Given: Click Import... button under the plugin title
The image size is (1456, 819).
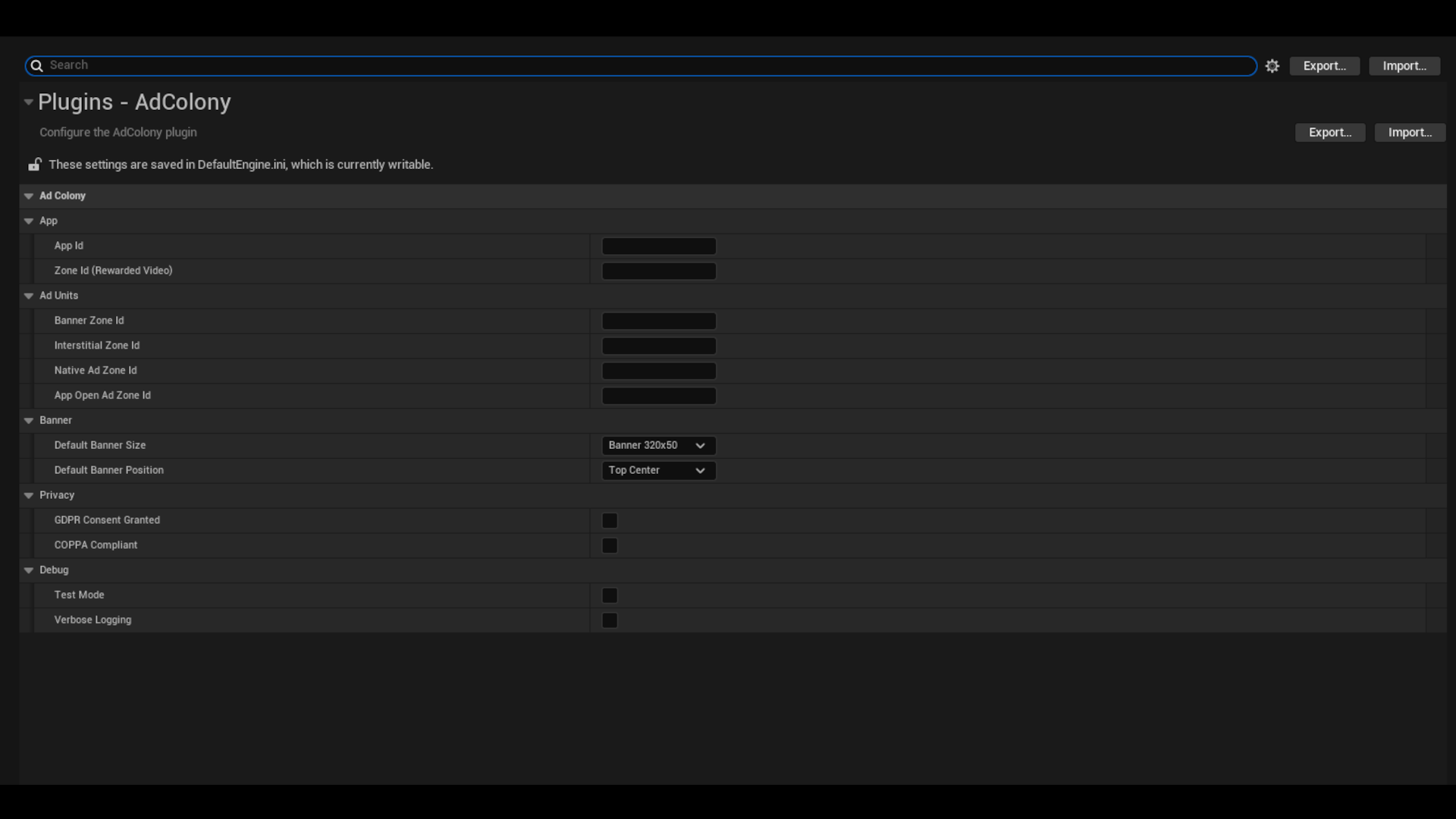Looking at the screenshot, I should pyautogui.click(x=1410, y=133).
